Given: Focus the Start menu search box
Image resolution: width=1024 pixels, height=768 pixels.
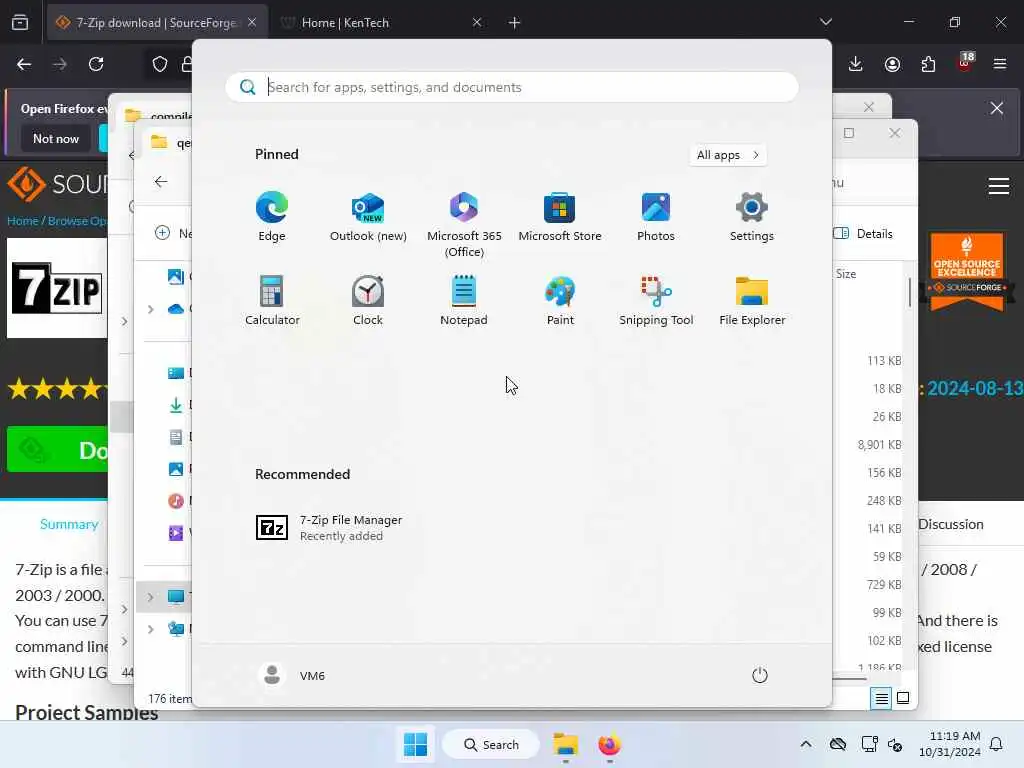Looking at the screenshot, I should pos(512,87).
